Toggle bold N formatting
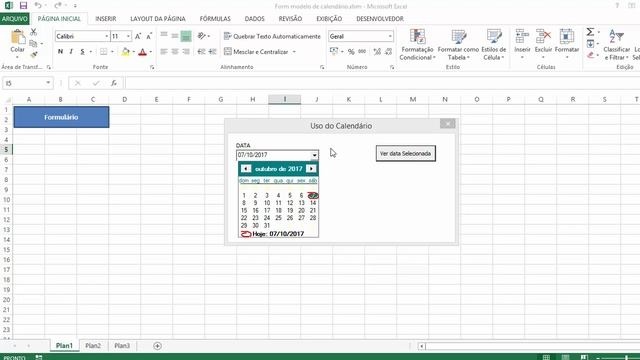This screenshot has width=640, height=360. tap(60, 51)
